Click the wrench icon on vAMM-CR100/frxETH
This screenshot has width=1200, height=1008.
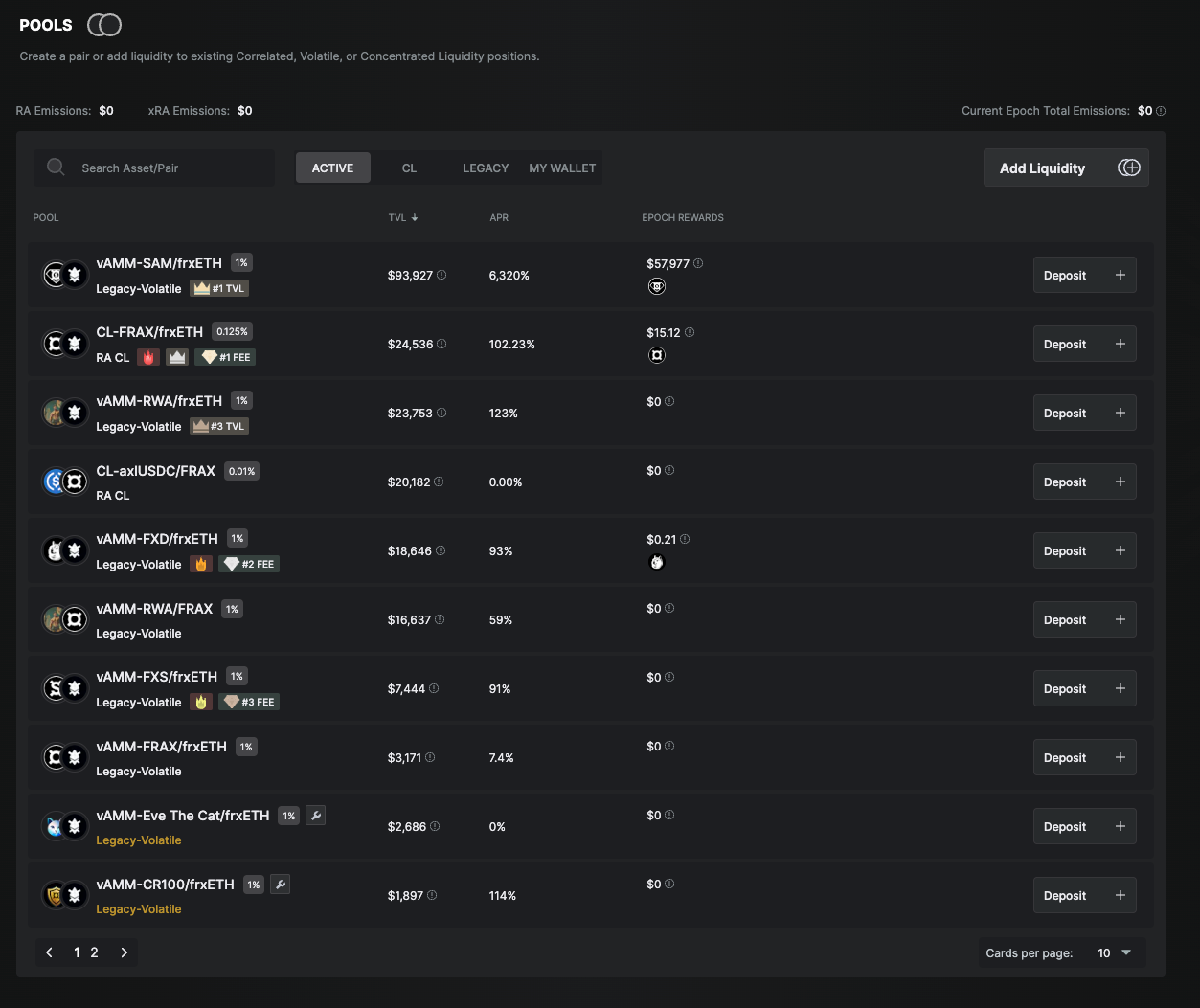280,885
